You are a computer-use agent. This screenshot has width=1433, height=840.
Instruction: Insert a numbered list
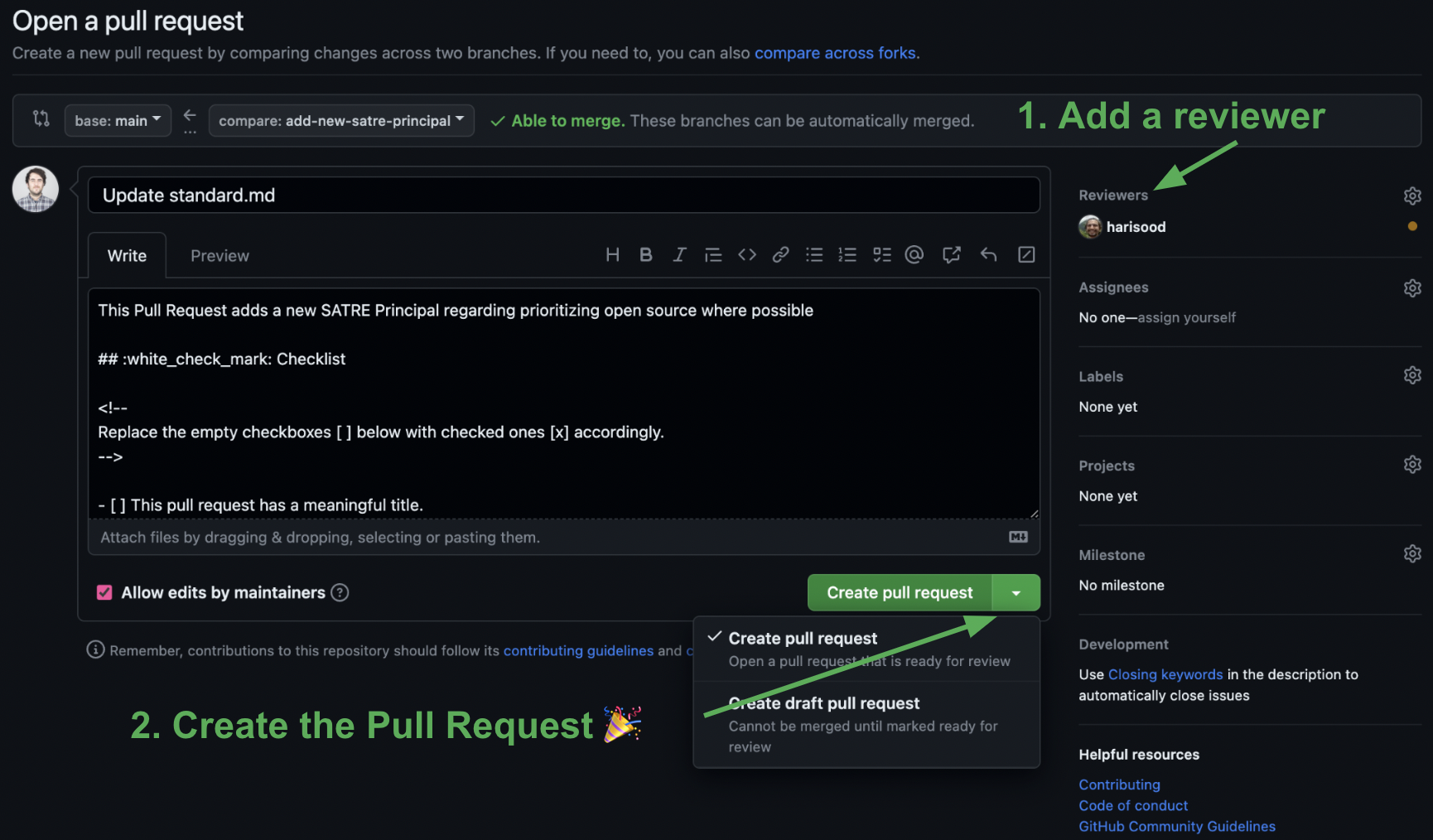(x=847, y=255)
